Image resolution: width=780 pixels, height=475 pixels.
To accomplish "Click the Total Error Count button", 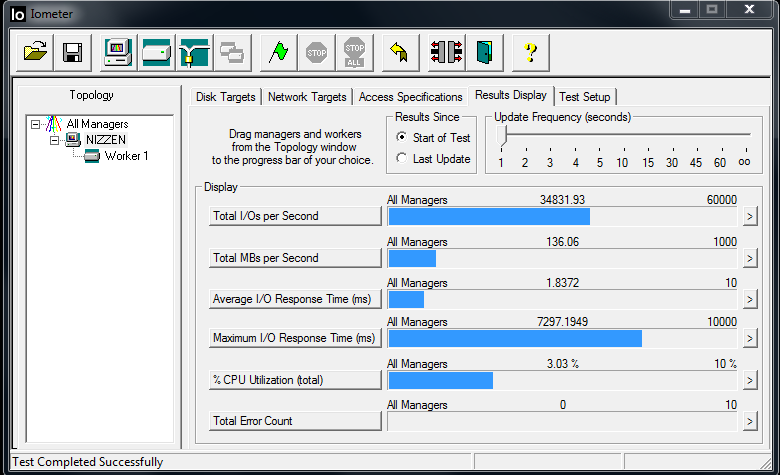I will 295,421.
